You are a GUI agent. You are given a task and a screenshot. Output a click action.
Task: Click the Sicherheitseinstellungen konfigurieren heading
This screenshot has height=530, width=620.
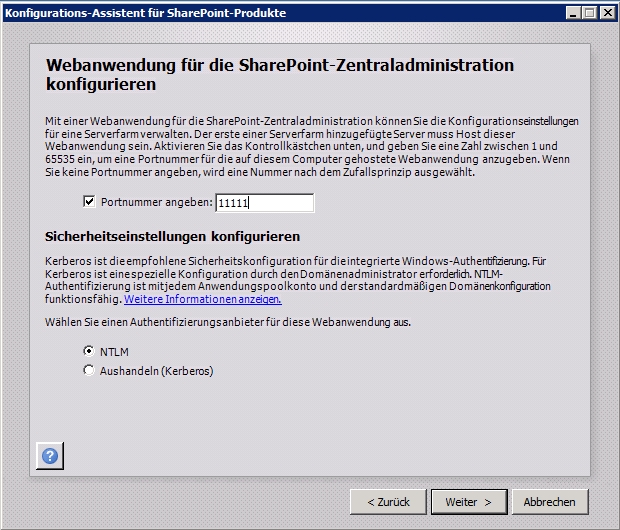coord(172,237)
